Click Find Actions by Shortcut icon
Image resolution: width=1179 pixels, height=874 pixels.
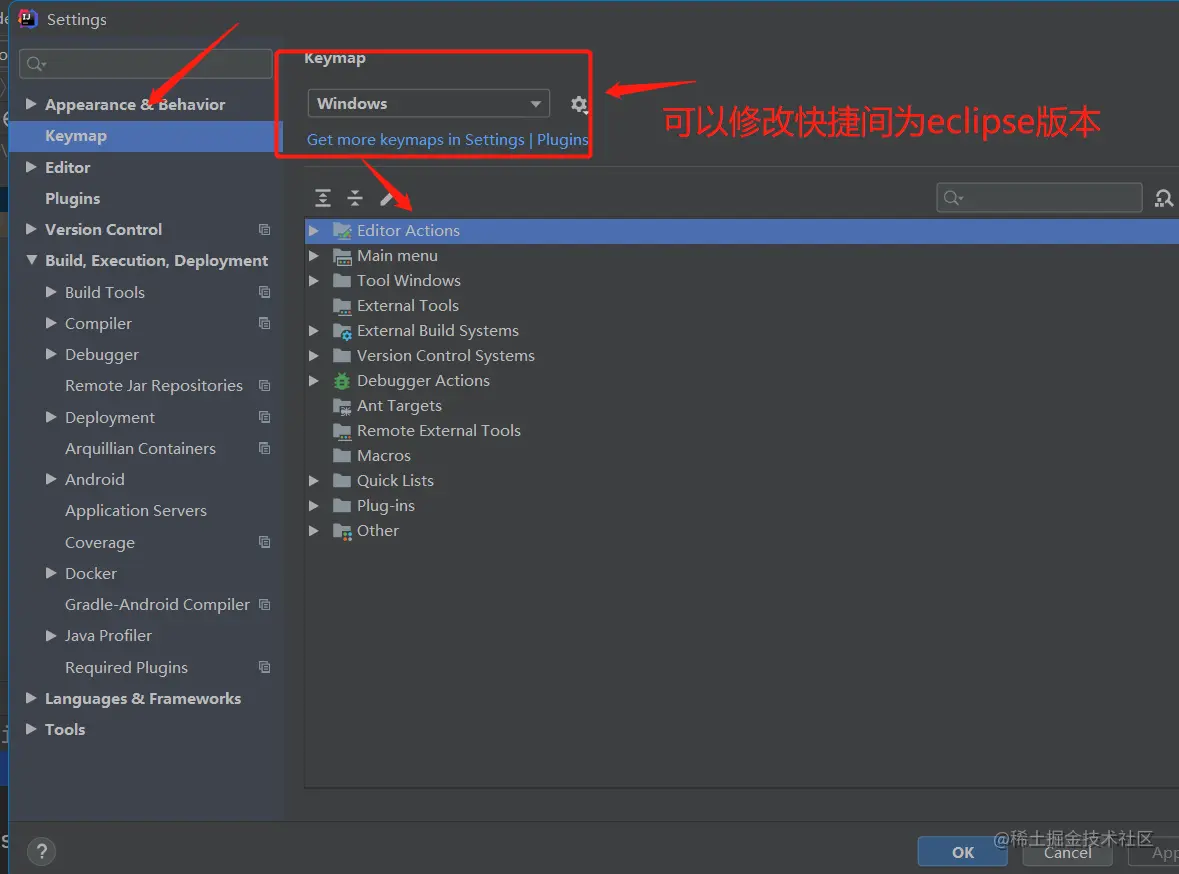1163,198
